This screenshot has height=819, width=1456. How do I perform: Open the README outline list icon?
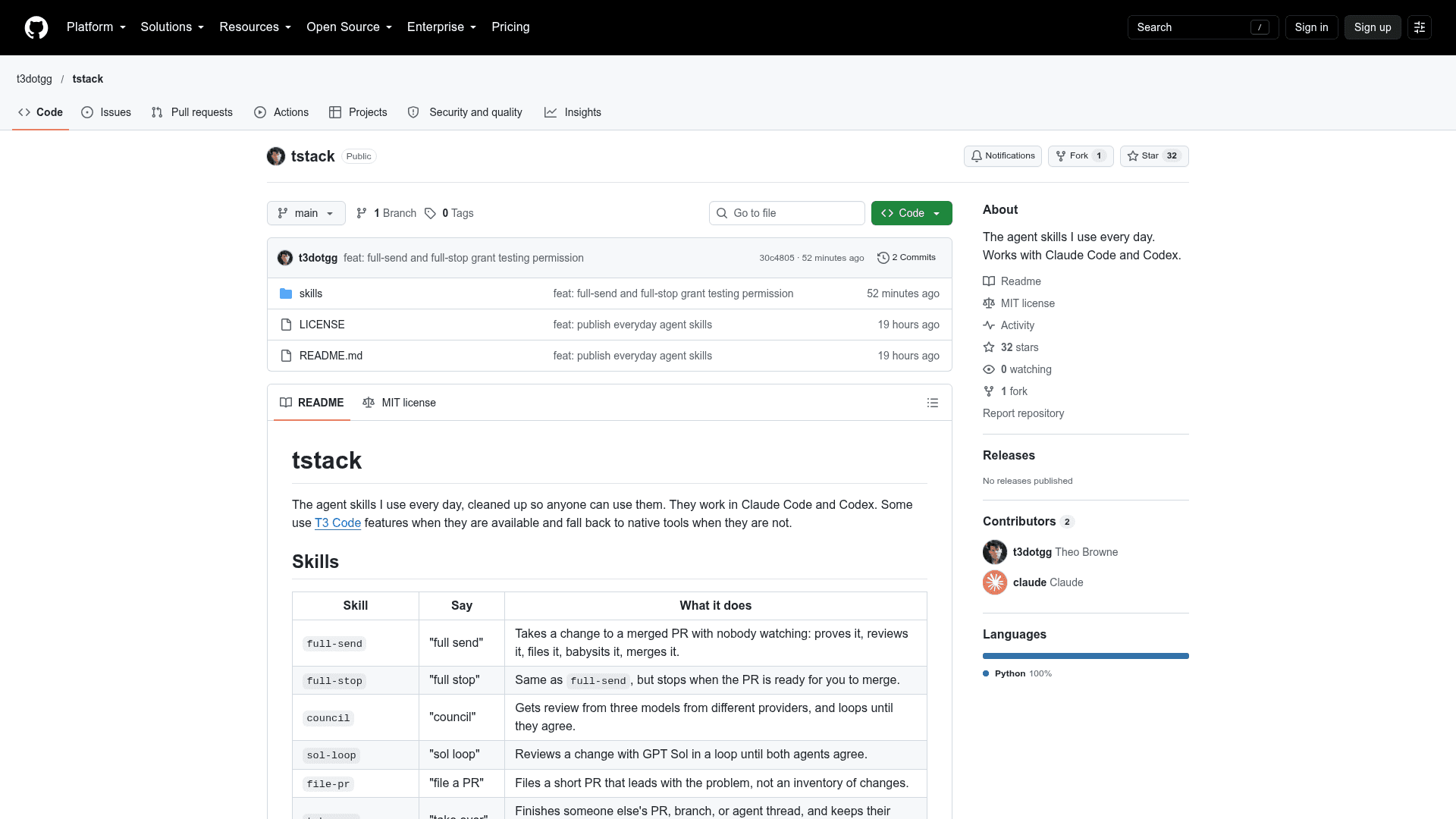[933, 403]
